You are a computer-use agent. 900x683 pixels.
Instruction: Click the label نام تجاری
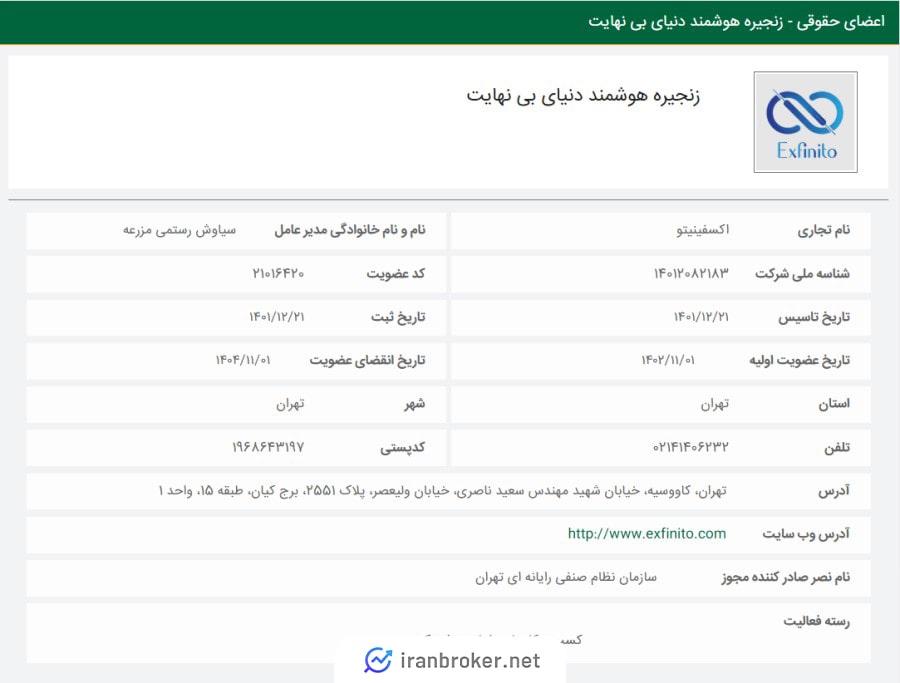tap(824, 230)
